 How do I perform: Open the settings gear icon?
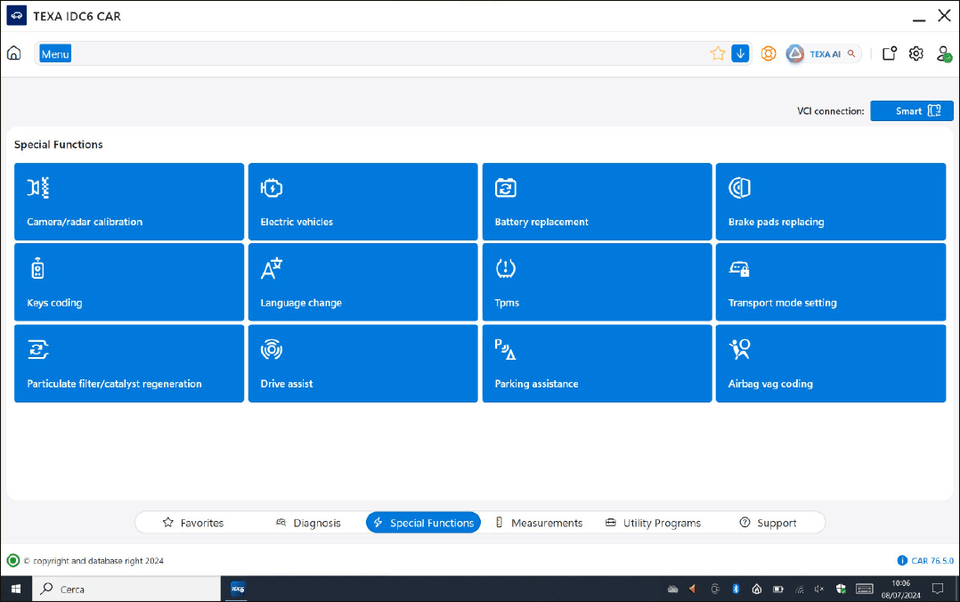click(x=916, y=54)
